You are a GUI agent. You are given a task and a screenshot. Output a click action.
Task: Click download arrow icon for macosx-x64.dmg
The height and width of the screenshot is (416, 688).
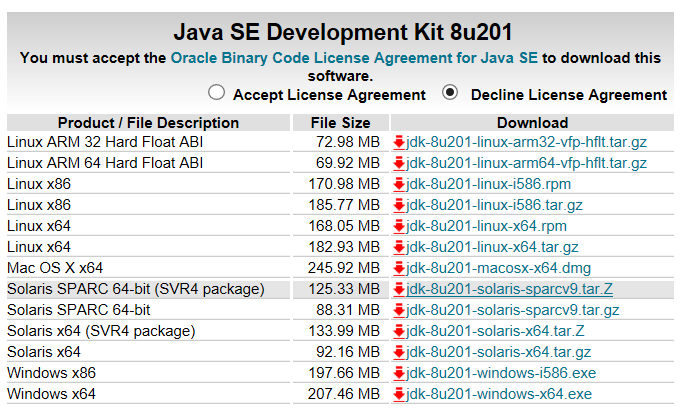pos(399,268)
